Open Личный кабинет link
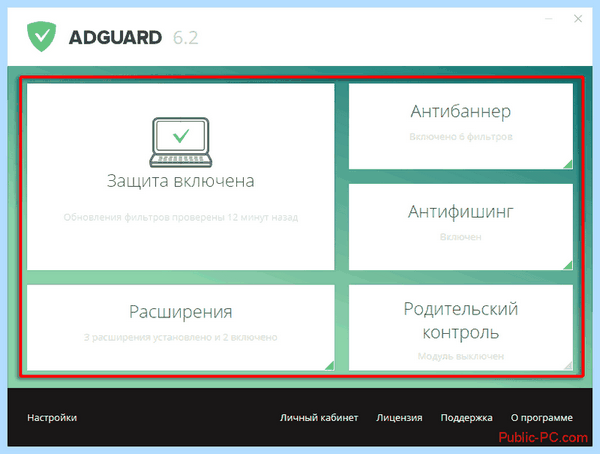This screenshot has width=600, height=454. (x=319, y=418)
